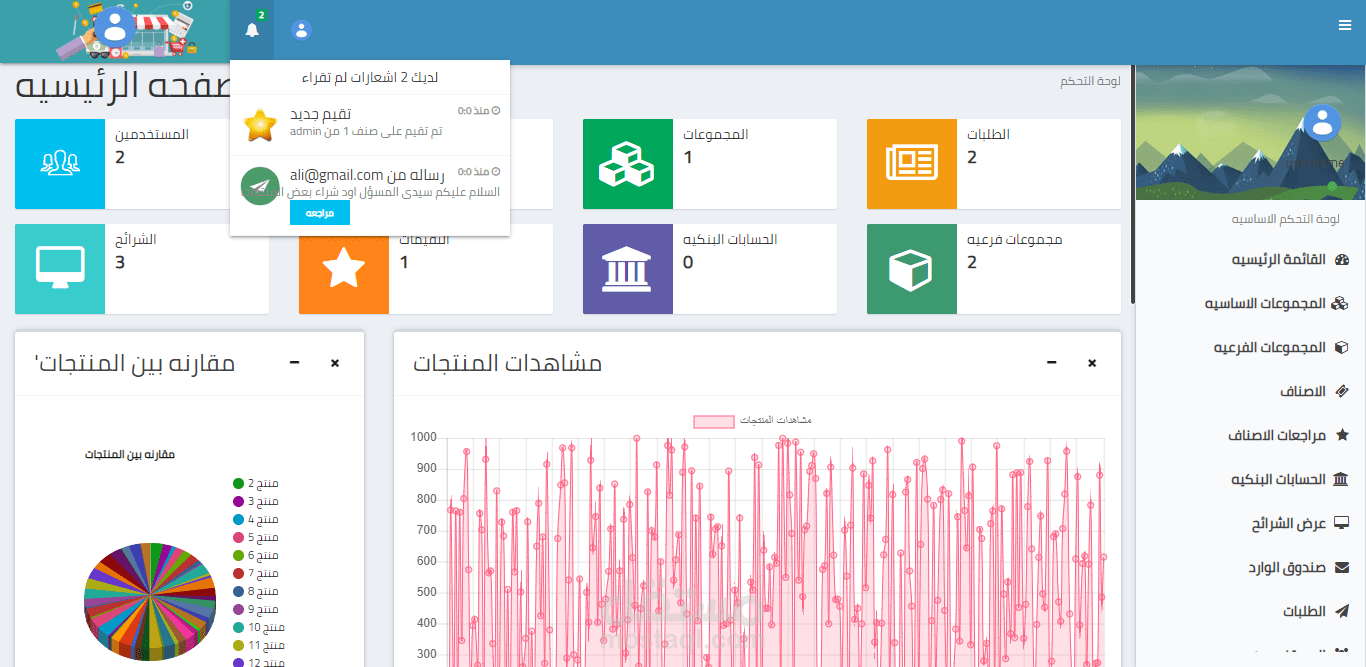This screenshot has height=667, width=1366.
Task: Open the hamburger menu at top right
Action: (x=1344, y=24)
